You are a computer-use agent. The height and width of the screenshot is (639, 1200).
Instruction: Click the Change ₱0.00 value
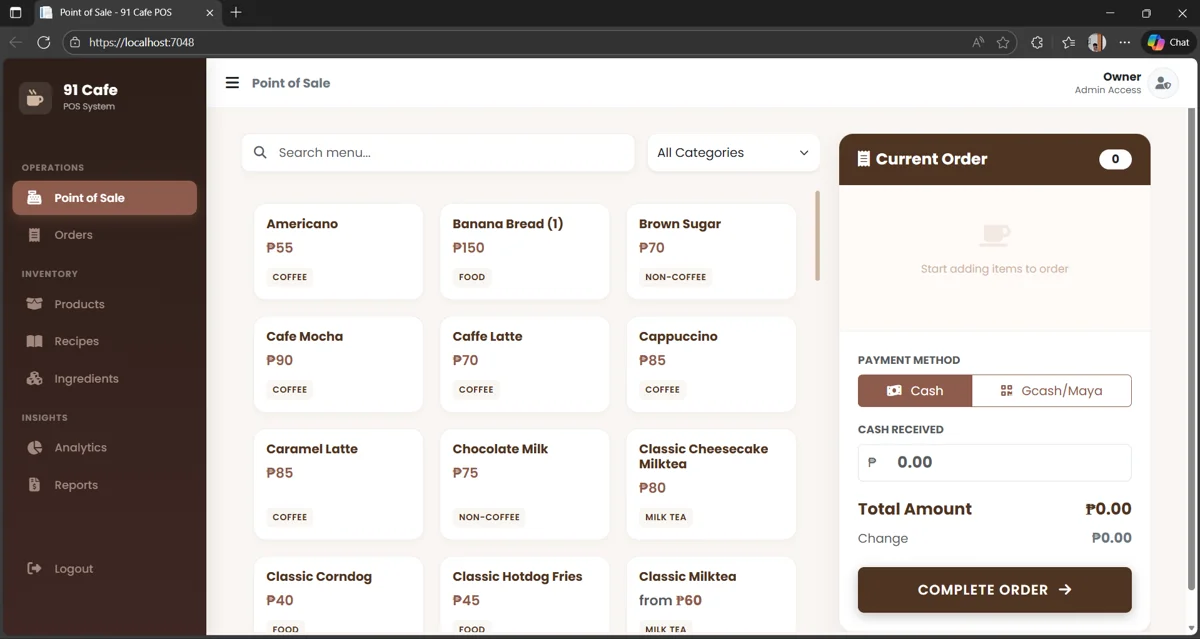tap(1111, 538)
